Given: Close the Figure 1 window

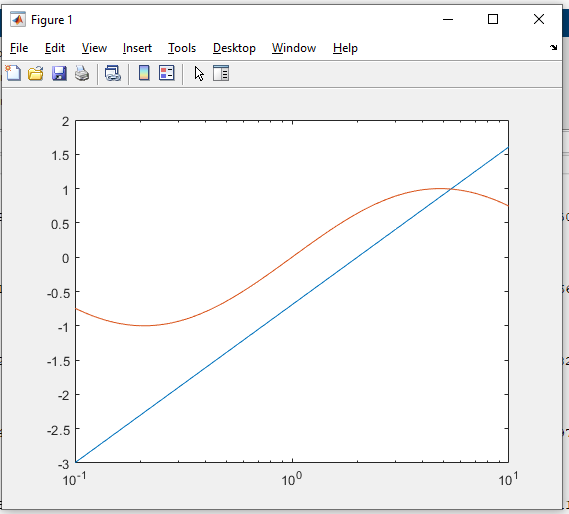Looking at the screenshot, I should 539,19.
